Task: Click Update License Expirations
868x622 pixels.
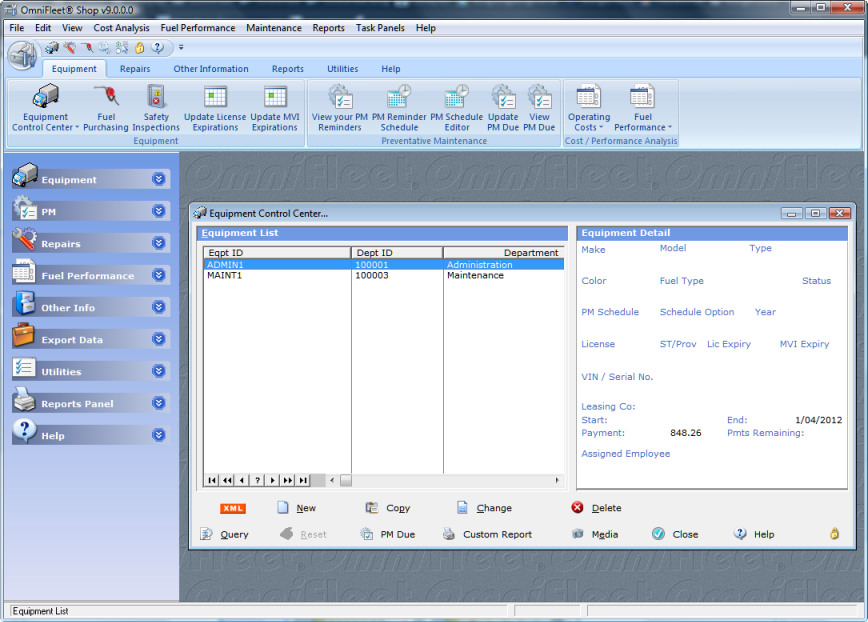Action: 215,108
